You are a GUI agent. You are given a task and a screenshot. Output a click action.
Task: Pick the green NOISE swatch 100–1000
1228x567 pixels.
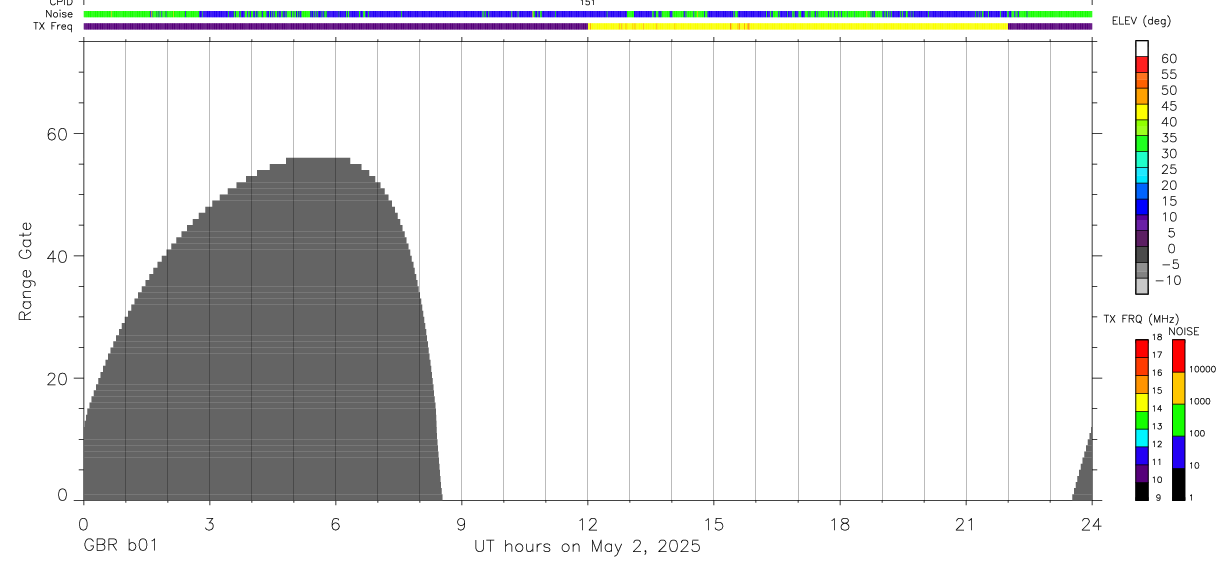click(x=1178, y=420)
